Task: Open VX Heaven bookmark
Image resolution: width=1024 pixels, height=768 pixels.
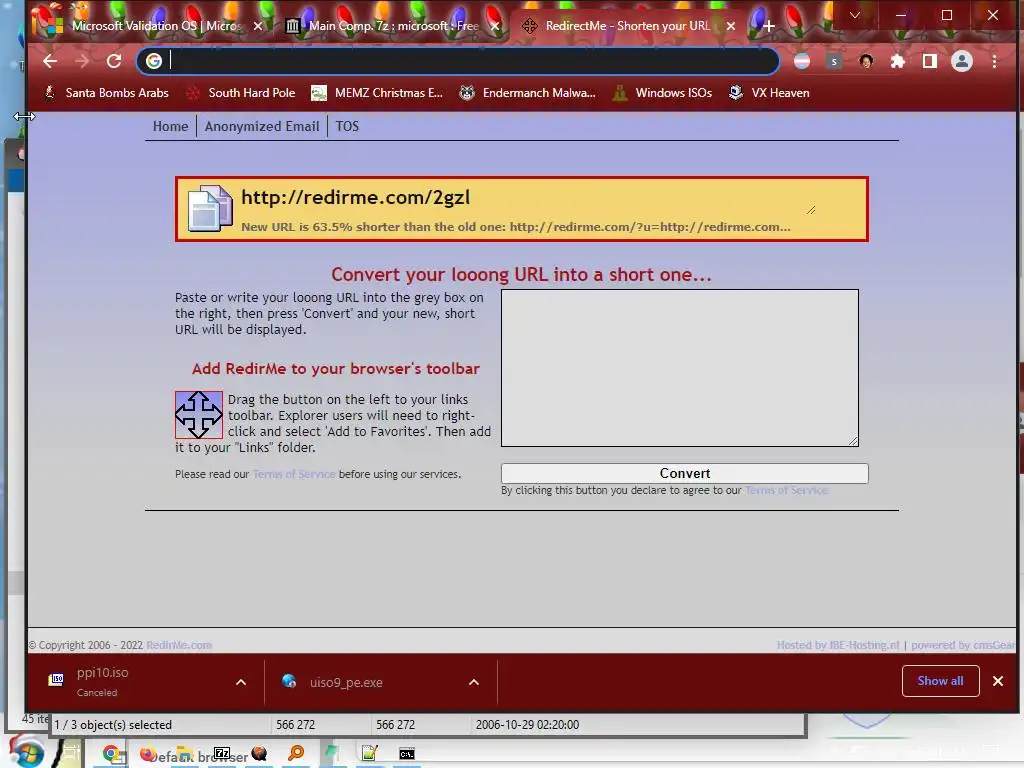Action: (769, 93)
